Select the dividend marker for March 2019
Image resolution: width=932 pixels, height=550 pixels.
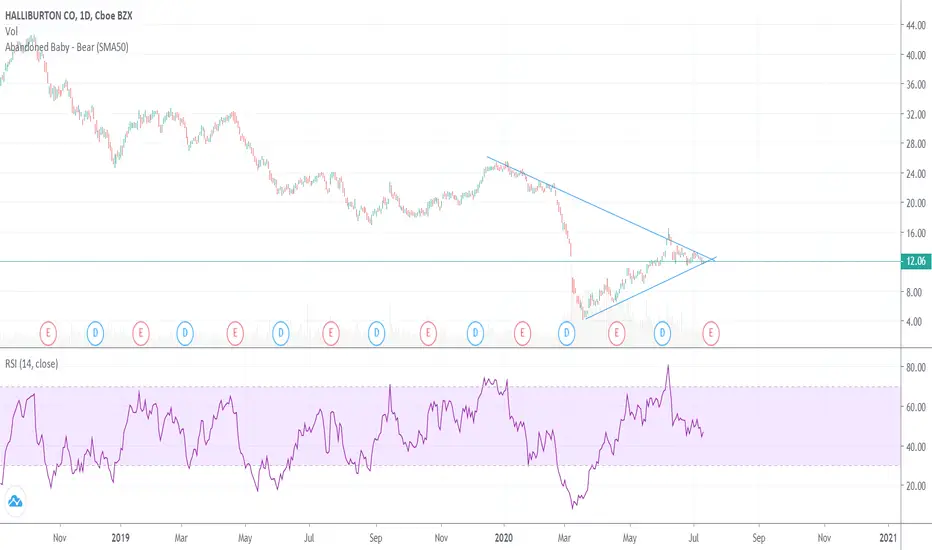pos(185,334)
